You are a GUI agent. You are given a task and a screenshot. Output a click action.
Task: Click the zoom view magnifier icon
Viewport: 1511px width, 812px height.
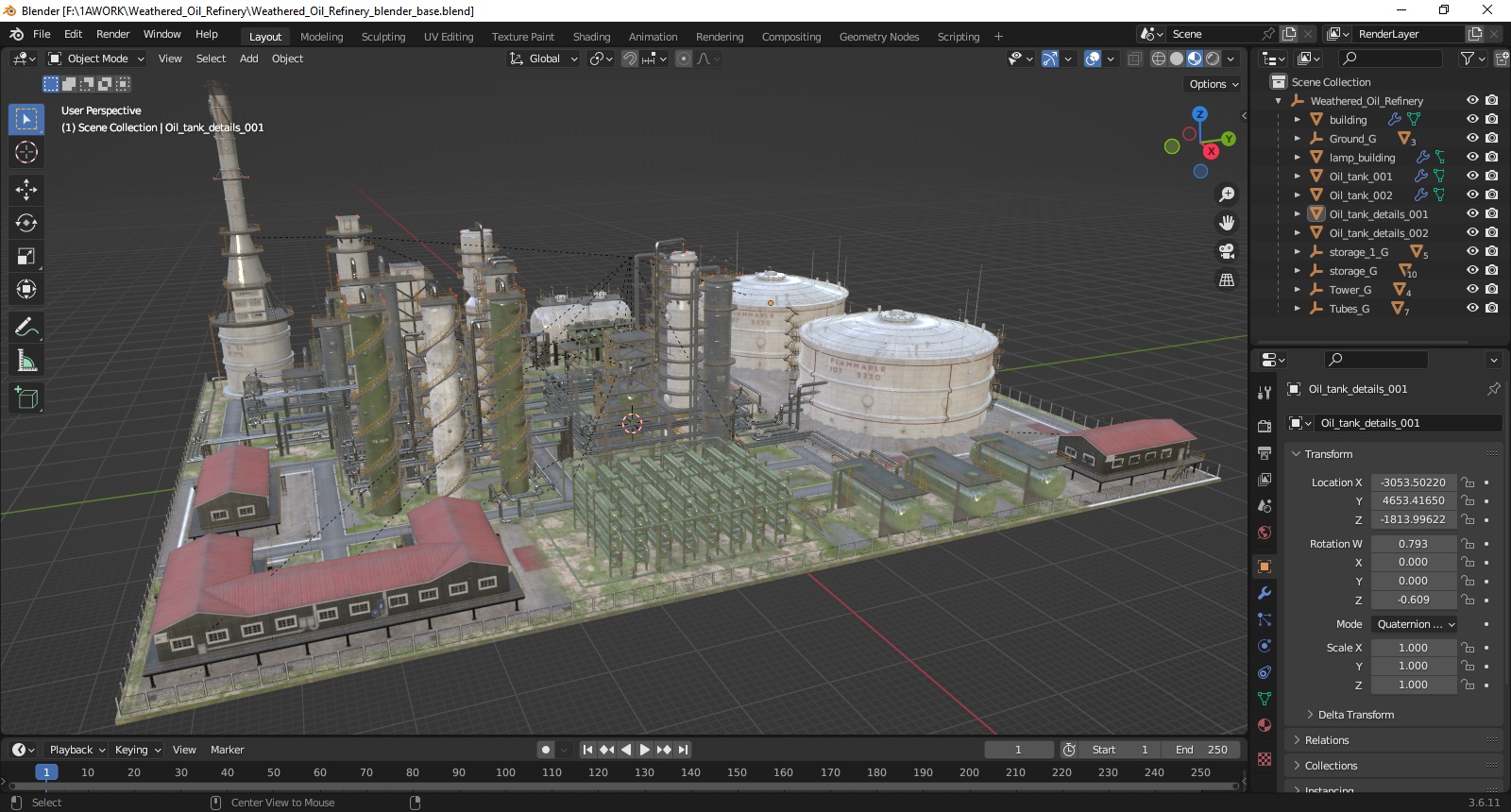(x=1227, y=195)
